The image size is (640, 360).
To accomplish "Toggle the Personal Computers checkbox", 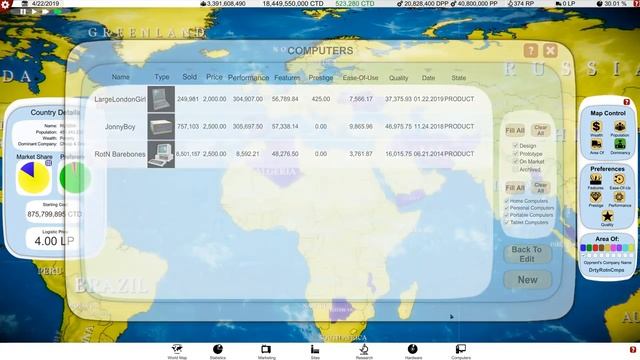I will pos(507,208).
